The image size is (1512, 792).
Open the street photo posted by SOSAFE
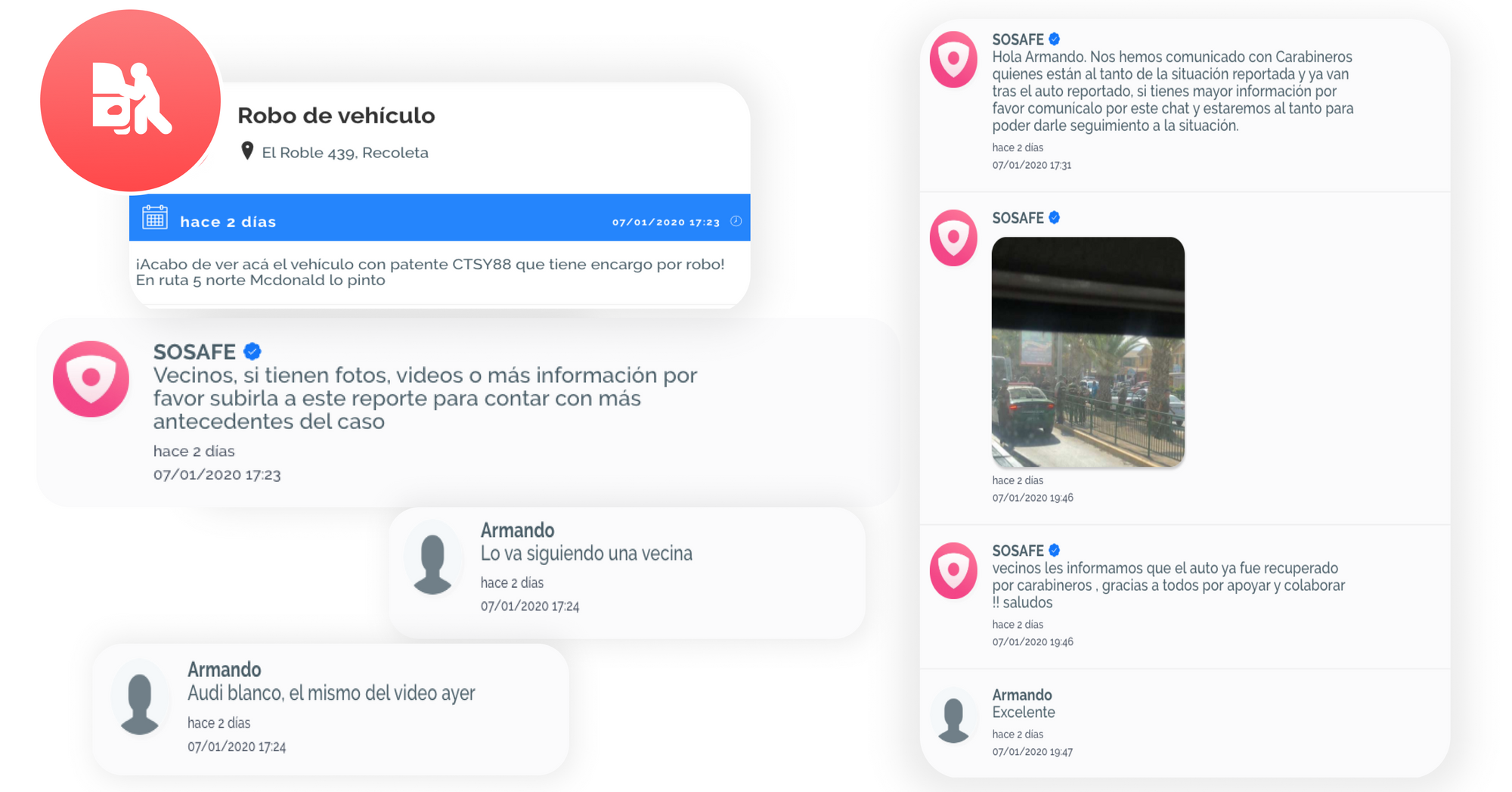pyautogui.click(x=1088, y=352)
